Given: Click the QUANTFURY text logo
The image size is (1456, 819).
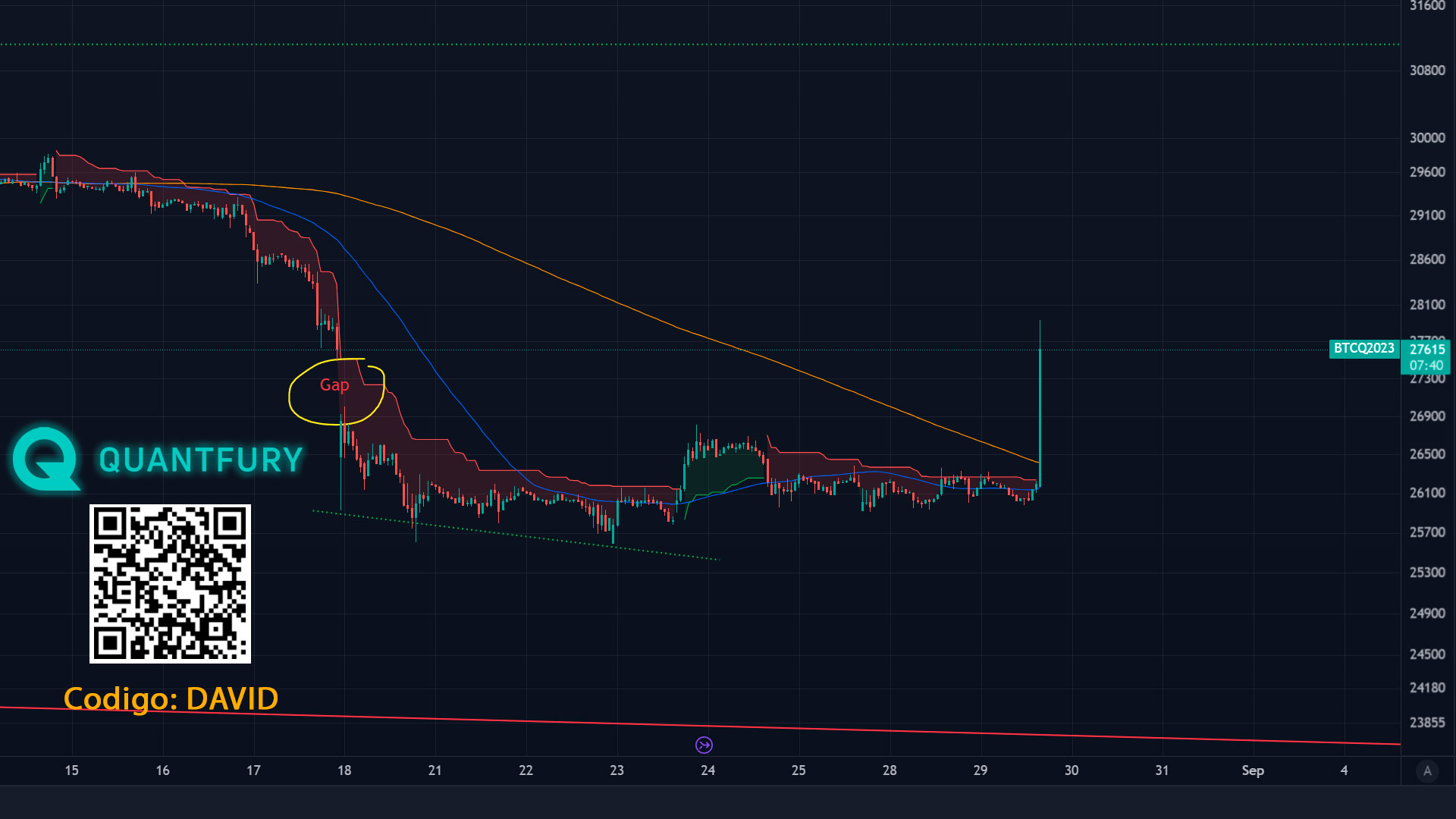Looking at the screenshot, I should [201, 460].
